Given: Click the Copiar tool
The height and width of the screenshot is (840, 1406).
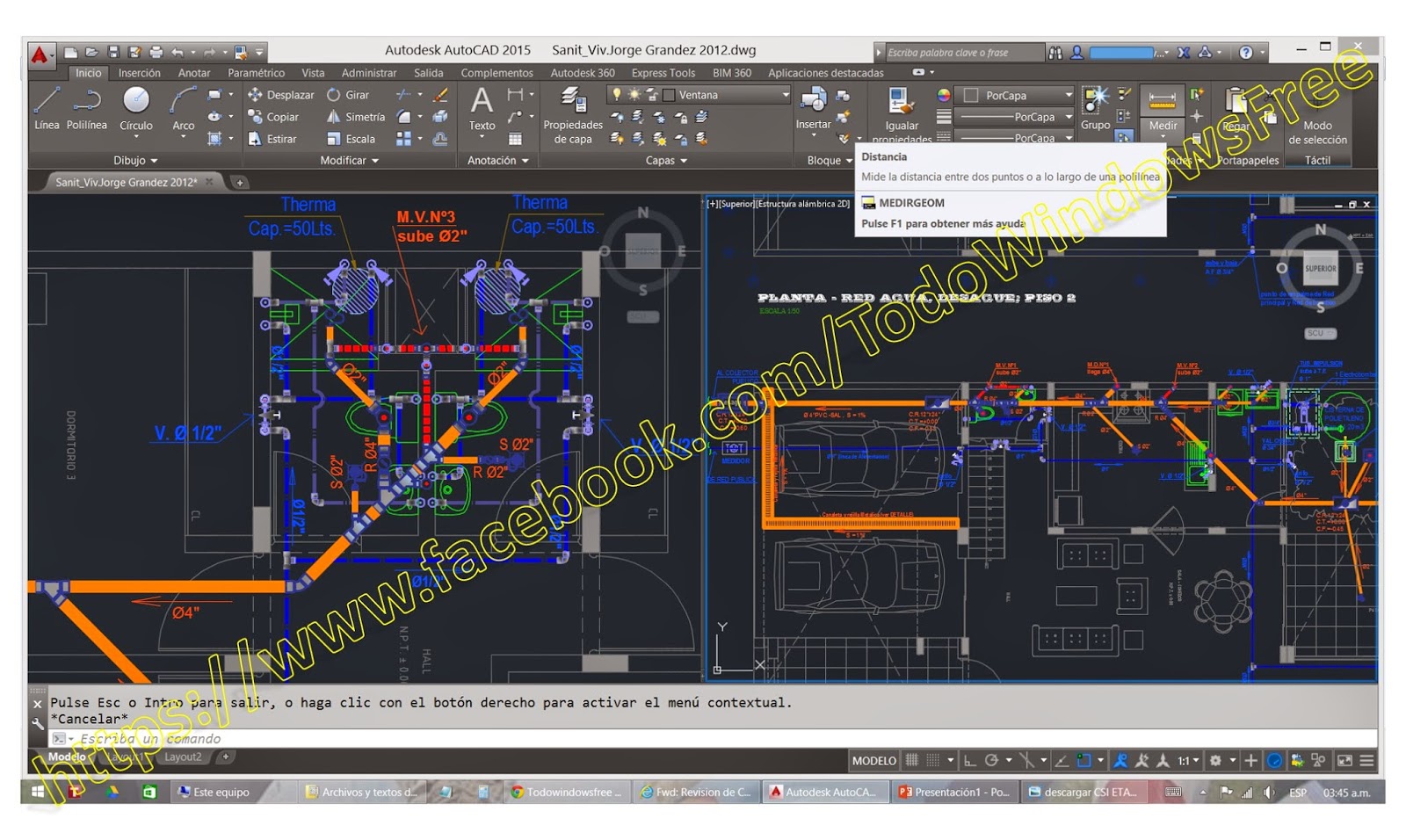Looking at the screenshot, I should tap(273, 117).
